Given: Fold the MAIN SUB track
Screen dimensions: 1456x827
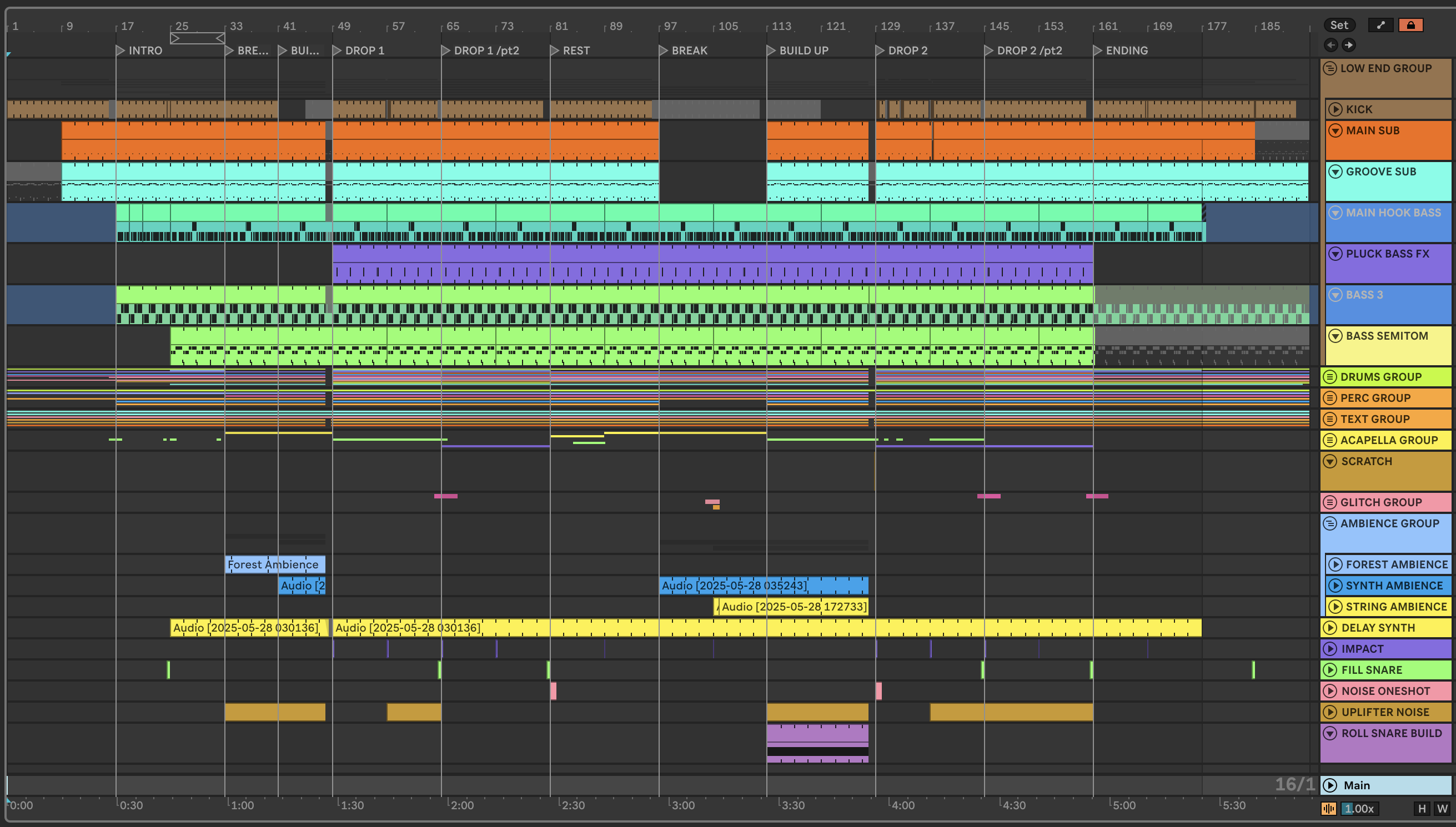Looking at the screenshot, I should click(x=1335, y=130).
